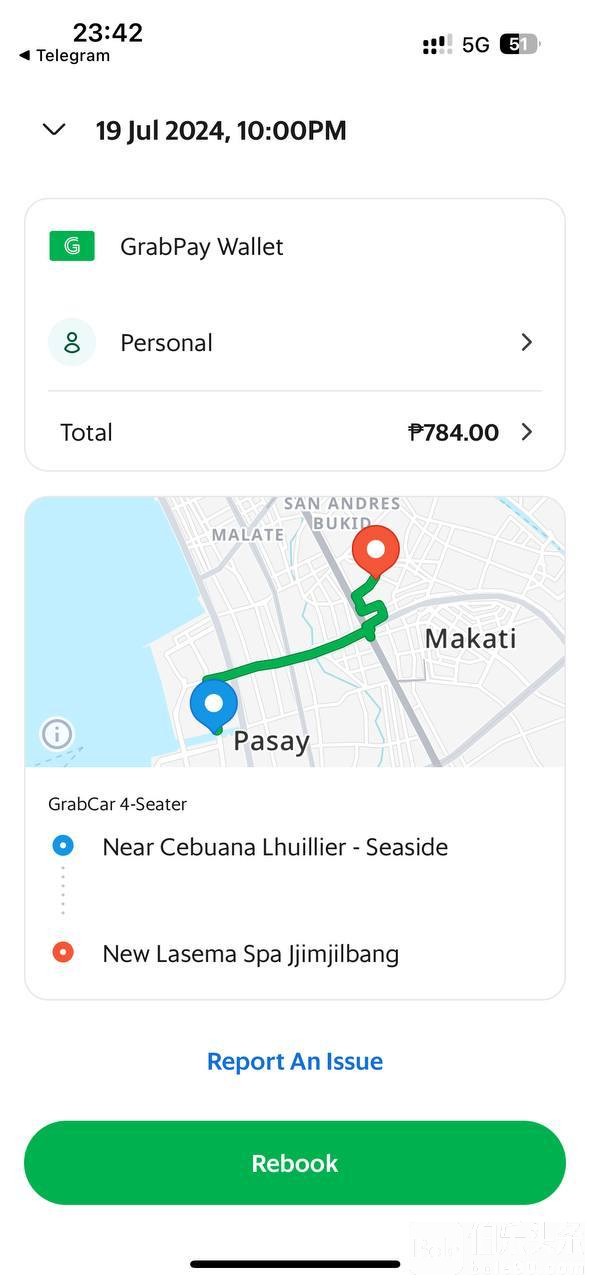
Task: Tap the map info icon
Action: point(56,734)
